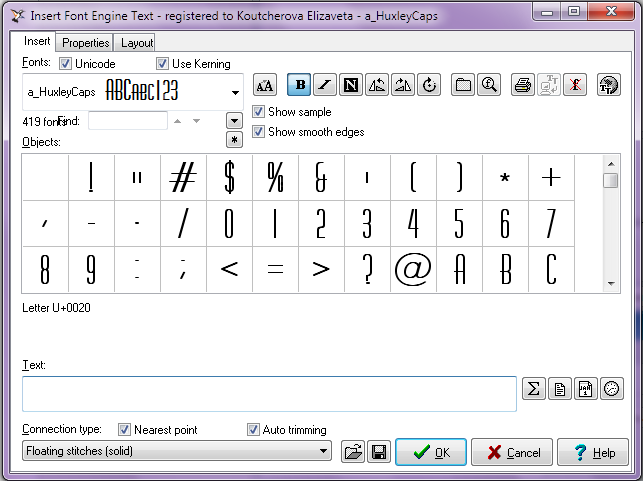Uncheck the Unicode checkbox
This screenshot has height=481, width=643.
[66, 64]
